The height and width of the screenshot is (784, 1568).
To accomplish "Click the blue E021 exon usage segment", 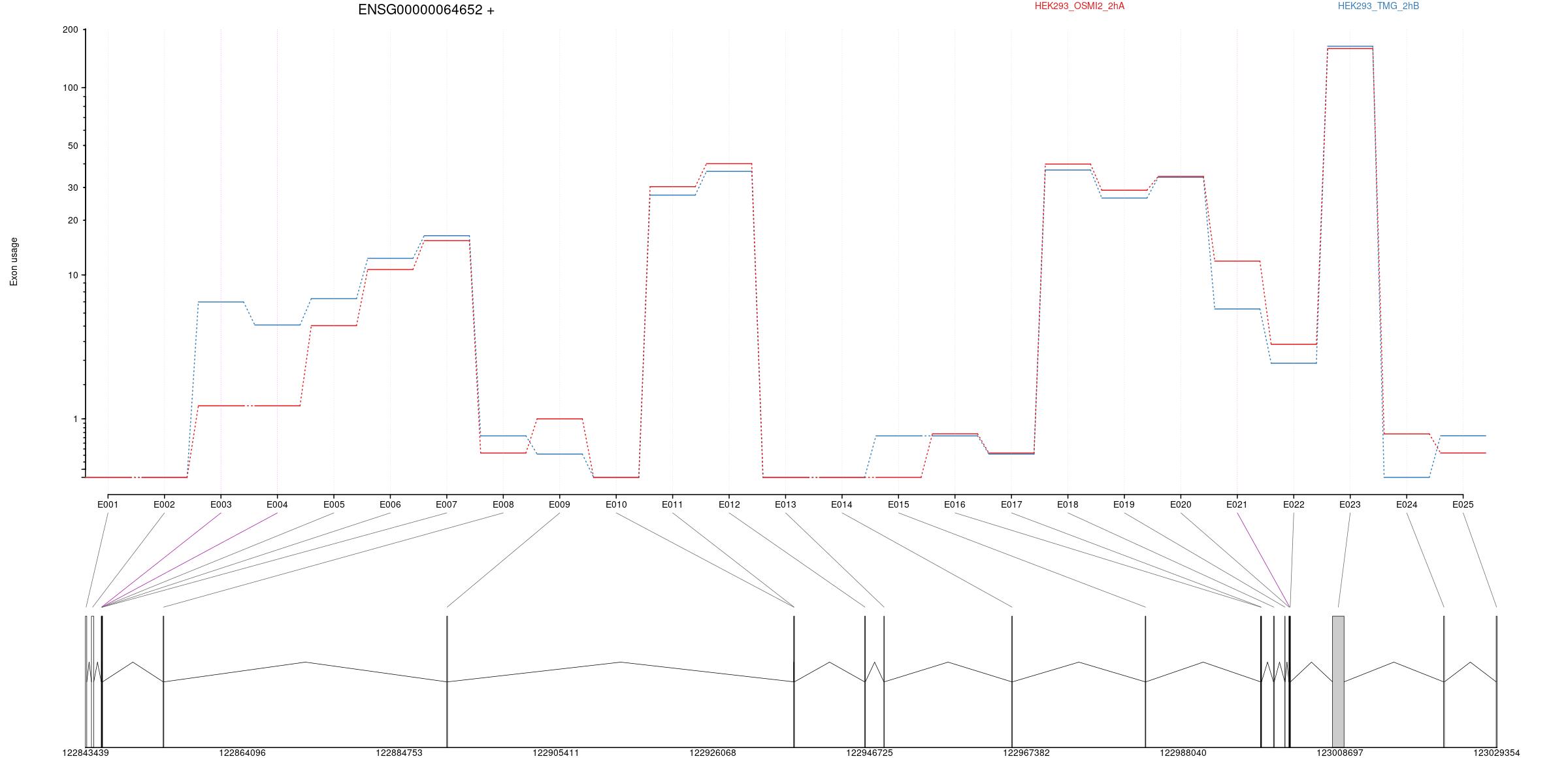I will [1237, 309].
